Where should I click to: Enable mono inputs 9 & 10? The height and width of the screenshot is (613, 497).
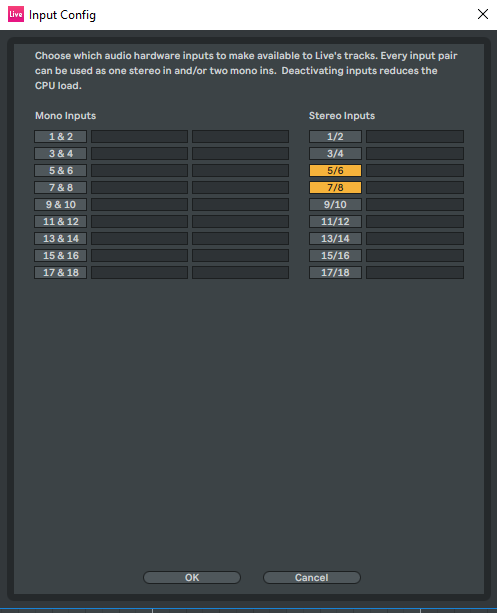[61, 204]
